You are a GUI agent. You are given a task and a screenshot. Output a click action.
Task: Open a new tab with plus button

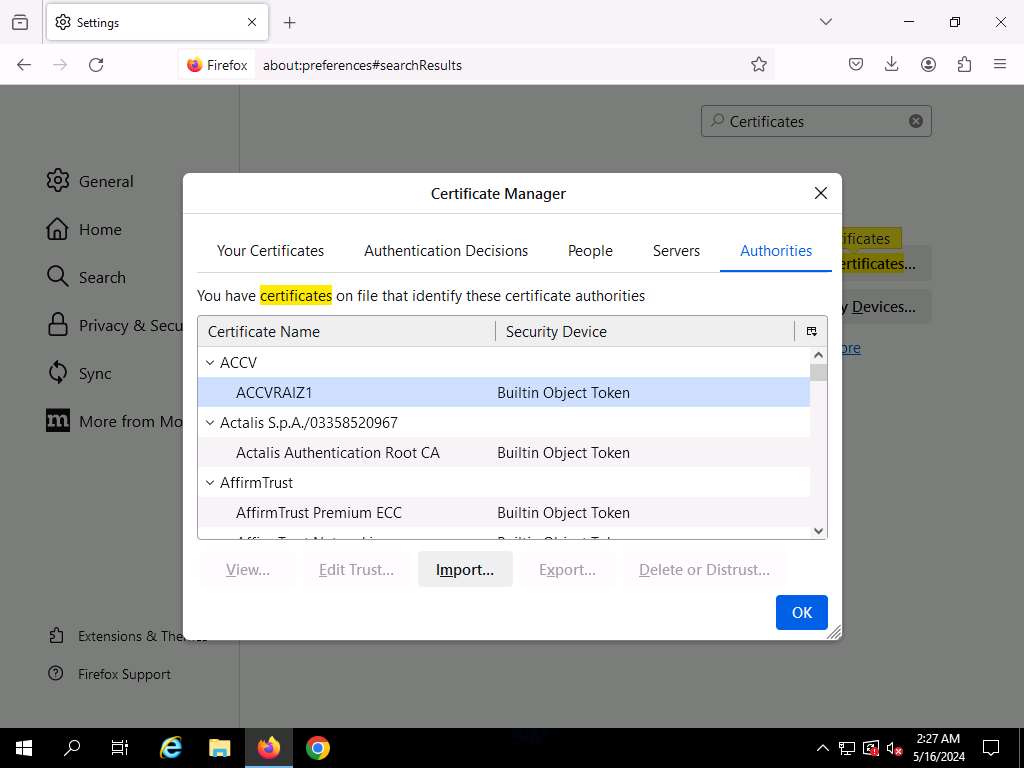290,22
